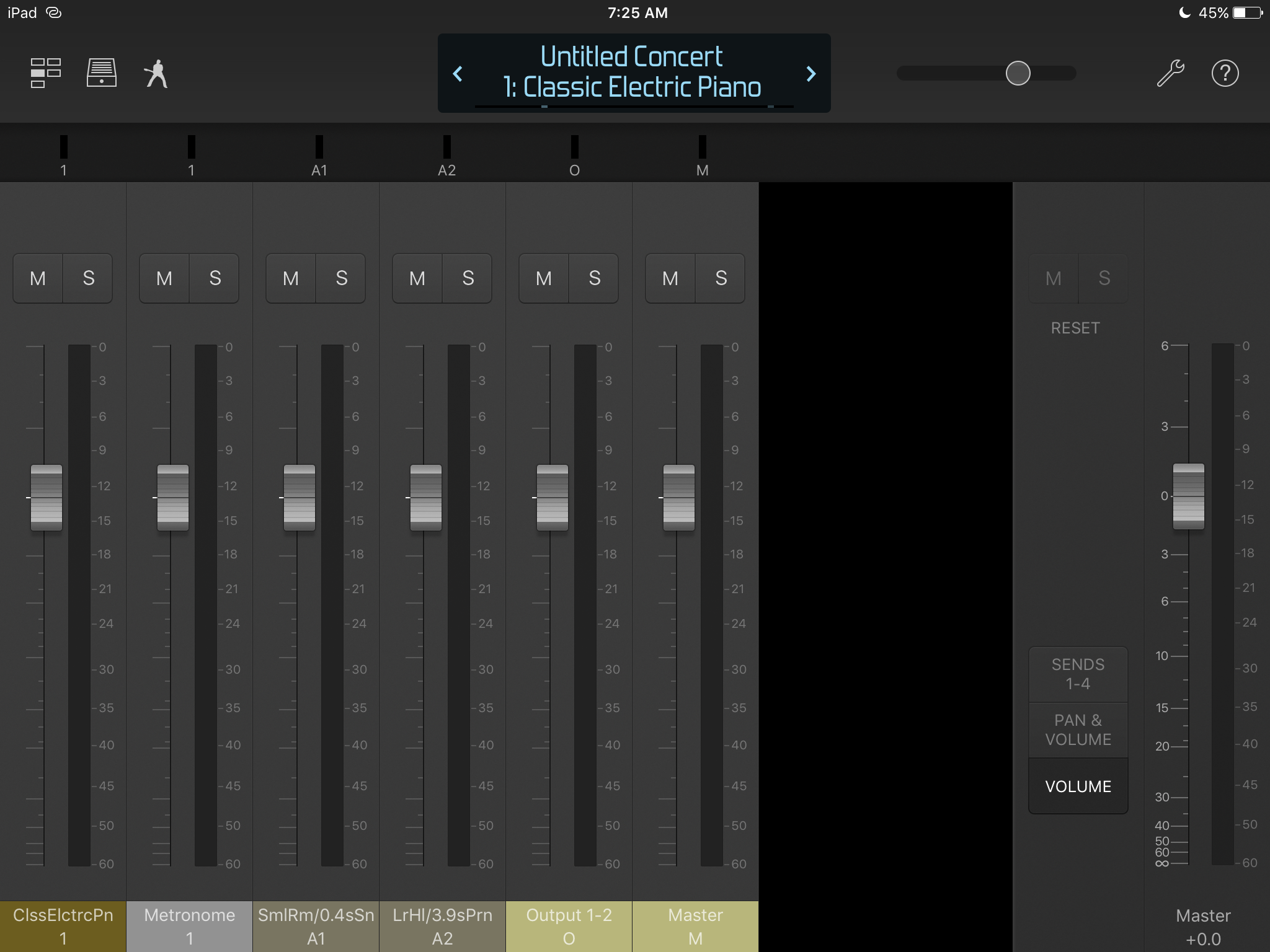Image resolution: width=1270 pixels, height=952 pixels.
Task: Go to previous patch with left chevron
Action: 458,74
